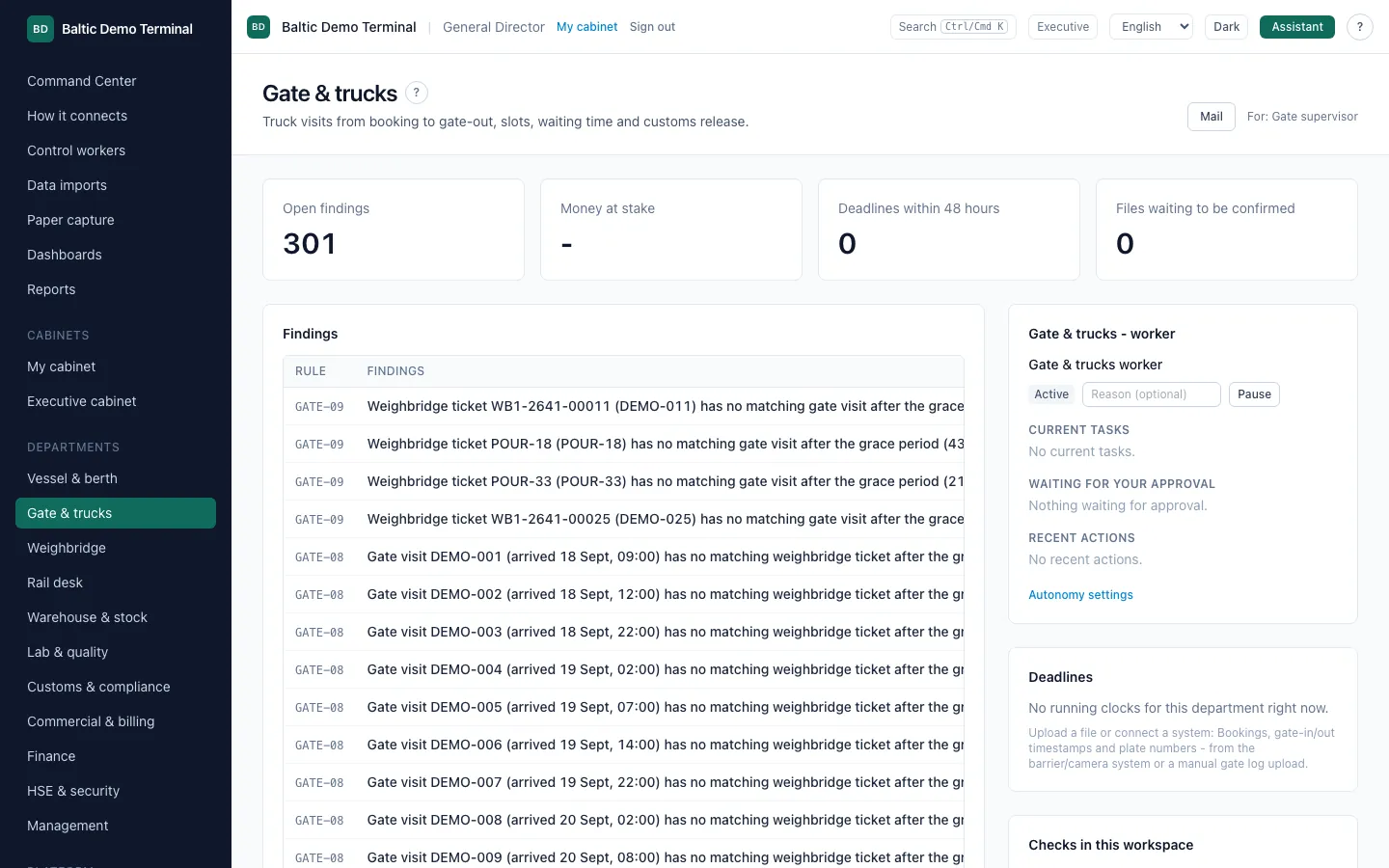Open Gate visit DEMO-001 finding row

[x=623, y=556]
